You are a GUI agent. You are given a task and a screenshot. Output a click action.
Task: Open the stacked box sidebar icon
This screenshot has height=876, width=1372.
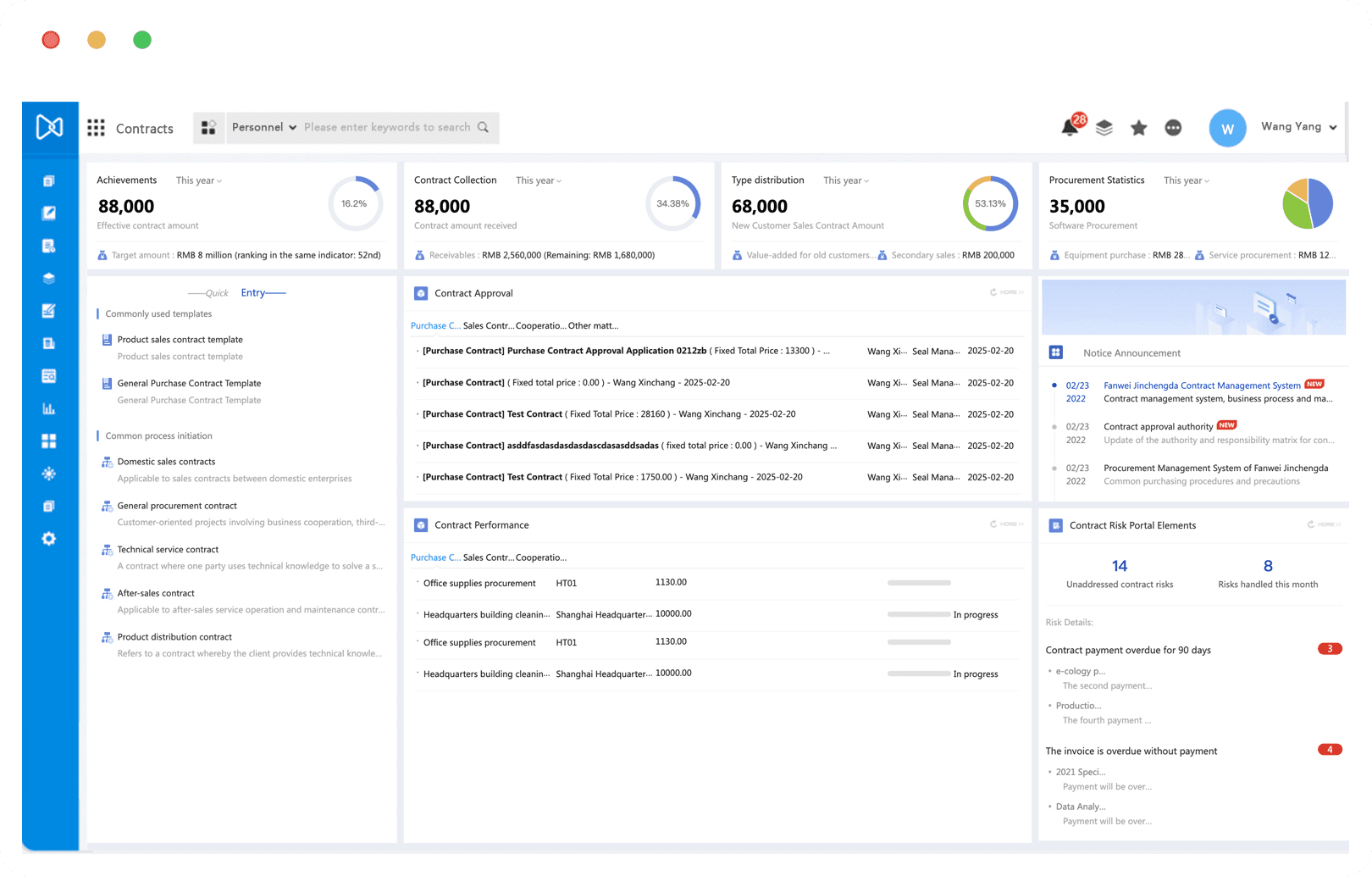(x=49, y=278)
